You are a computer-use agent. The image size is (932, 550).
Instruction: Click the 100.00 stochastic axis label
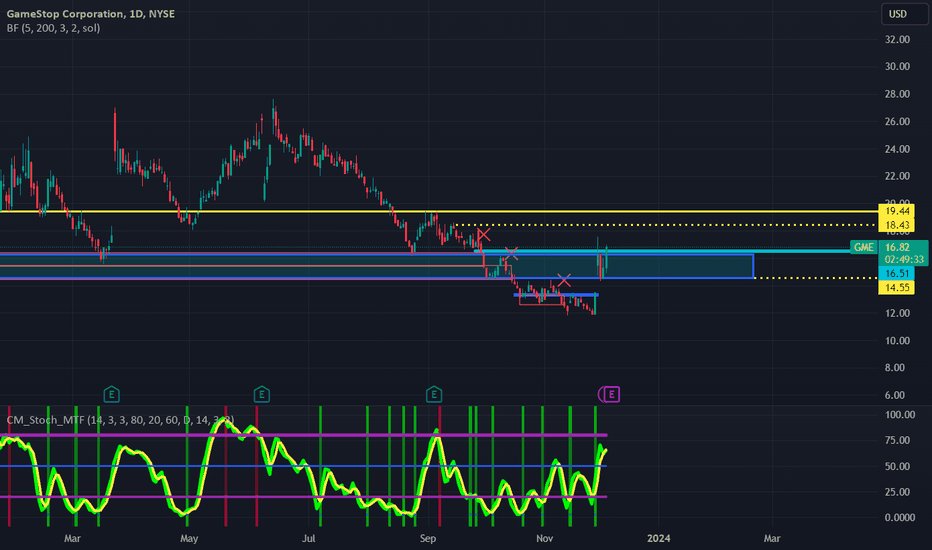pyautogui.click(x=900, y=414)
